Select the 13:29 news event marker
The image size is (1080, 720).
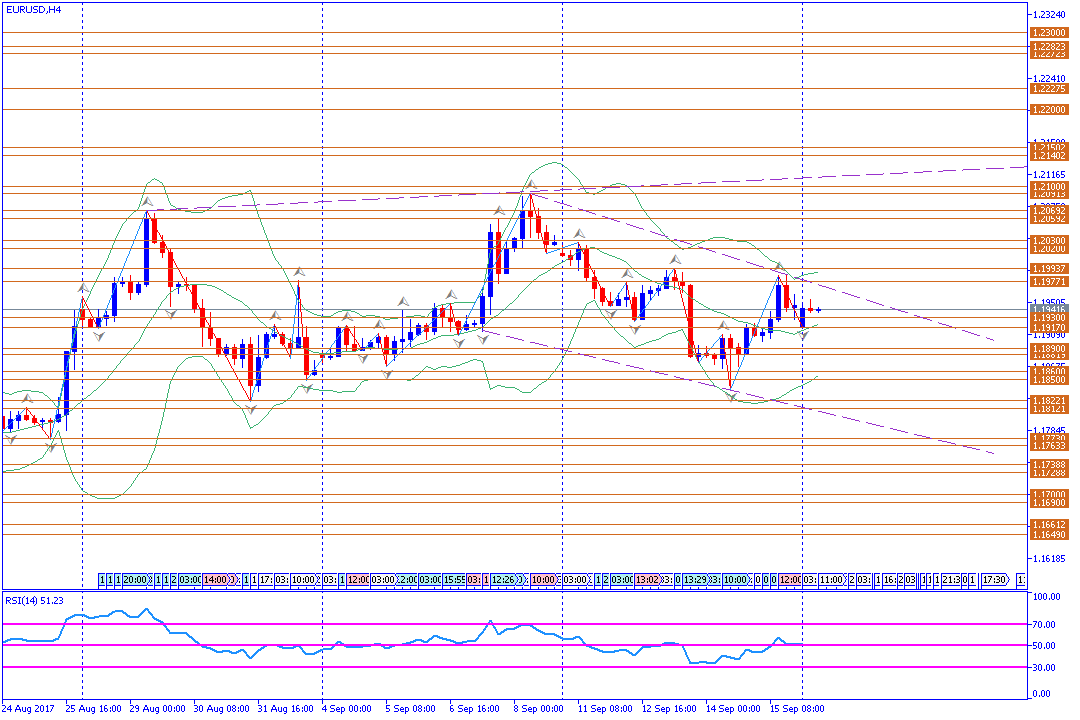(696, 580)
